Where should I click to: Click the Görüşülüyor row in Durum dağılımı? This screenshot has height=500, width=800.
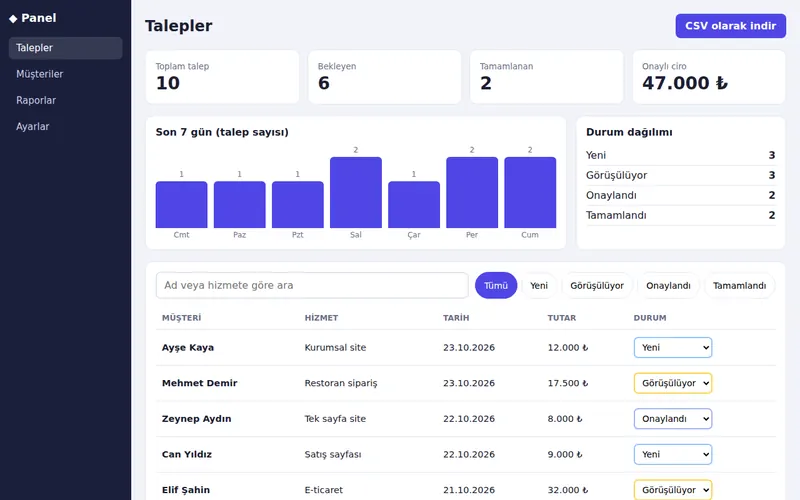[x=681, y=175]
